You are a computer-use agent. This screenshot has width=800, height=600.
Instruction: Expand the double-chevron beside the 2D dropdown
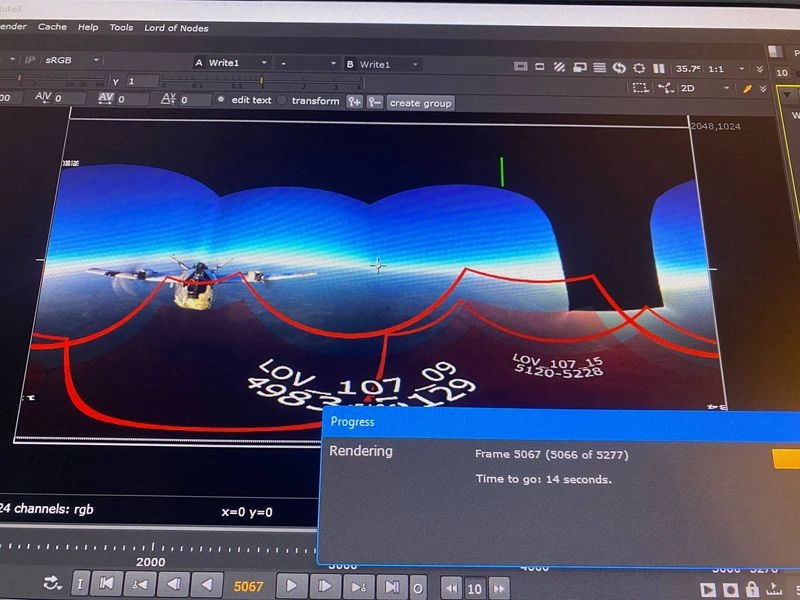[x=763, y=89]
